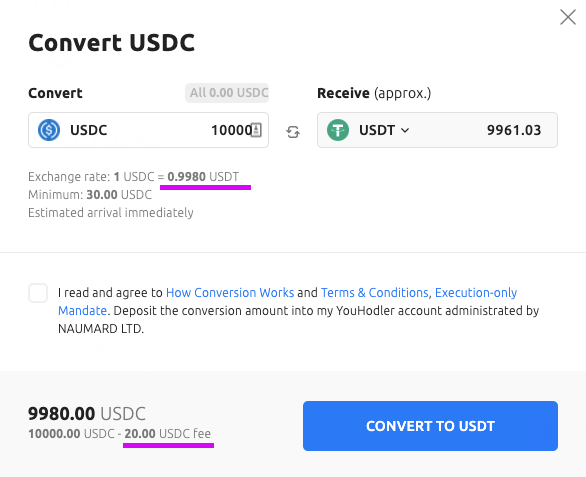
Task: Click the CONVERT TO USDT button
Action: coord(430,426)
